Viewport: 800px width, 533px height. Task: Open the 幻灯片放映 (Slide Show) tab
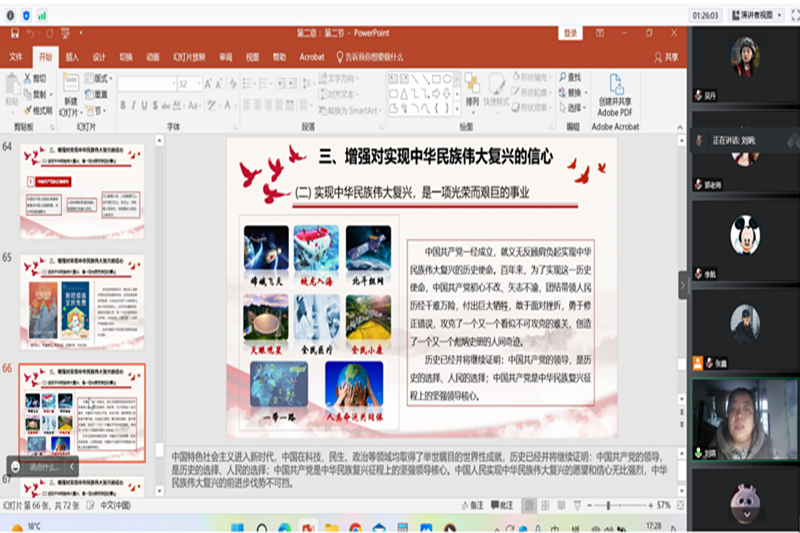tap(185, 57)
